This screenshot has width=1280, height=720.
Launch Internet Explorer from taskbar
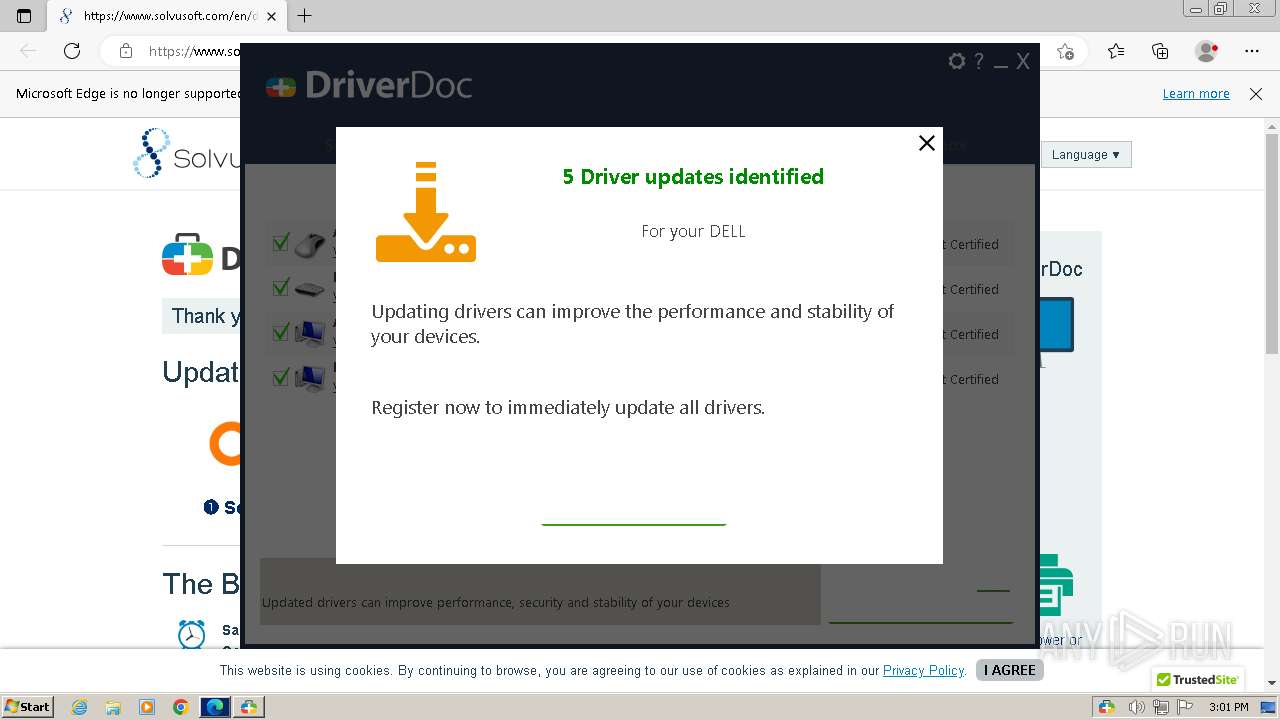[x=79, y=706]
